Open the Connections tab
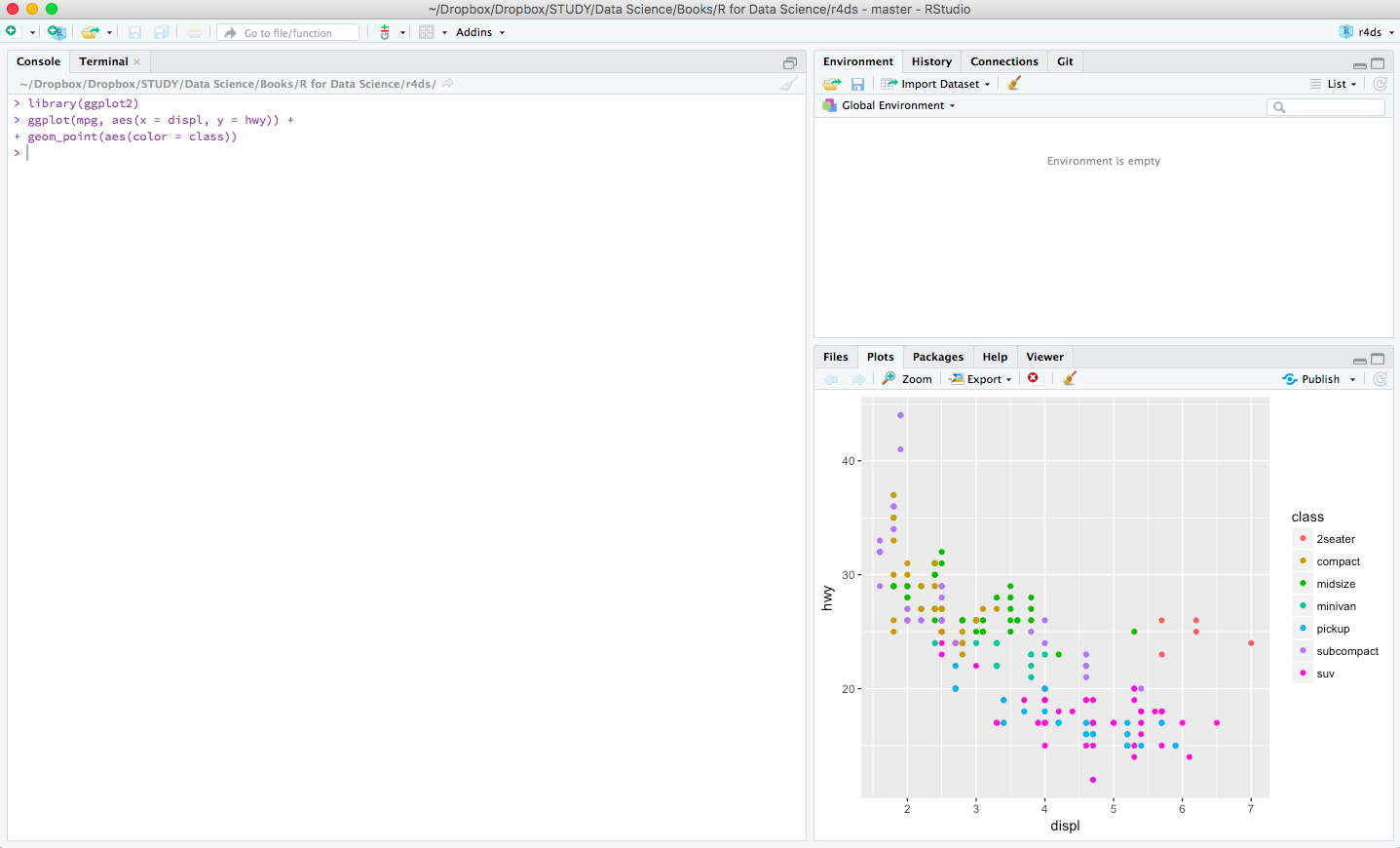 (x=1004, y=61)
